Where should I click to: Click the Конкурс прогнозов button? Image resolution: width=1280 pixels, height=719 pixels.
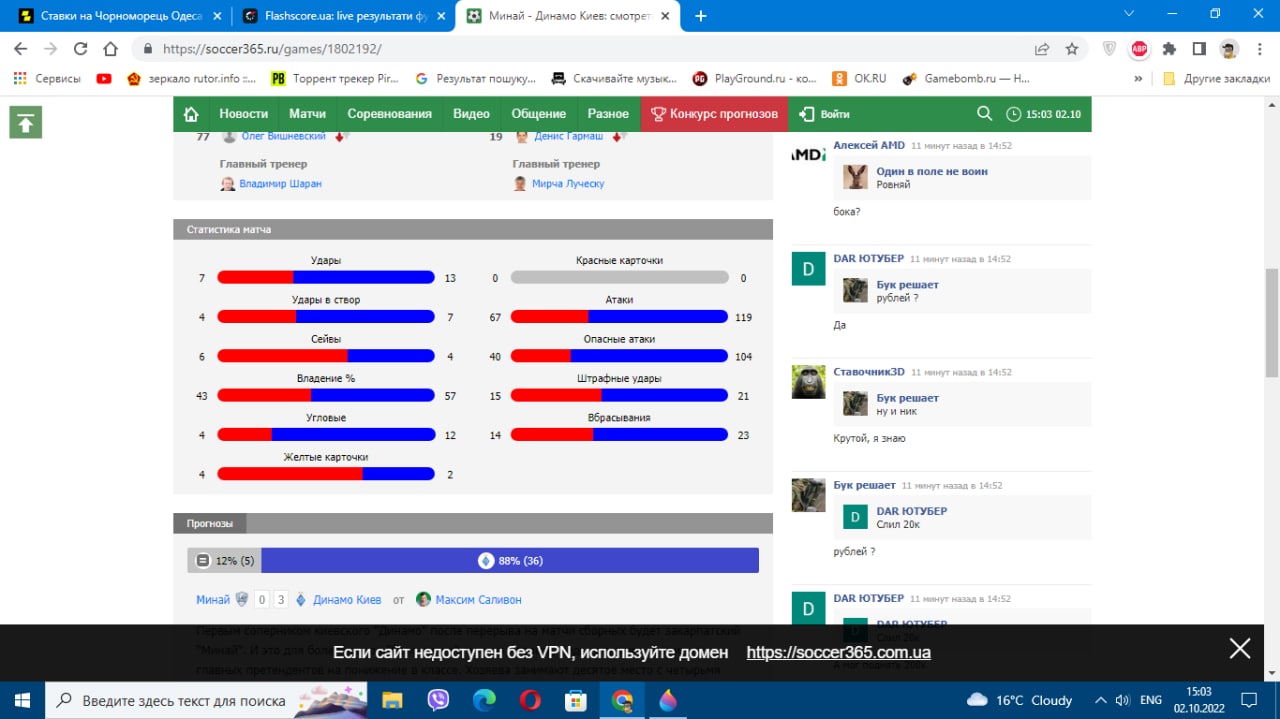coord(714,114)
